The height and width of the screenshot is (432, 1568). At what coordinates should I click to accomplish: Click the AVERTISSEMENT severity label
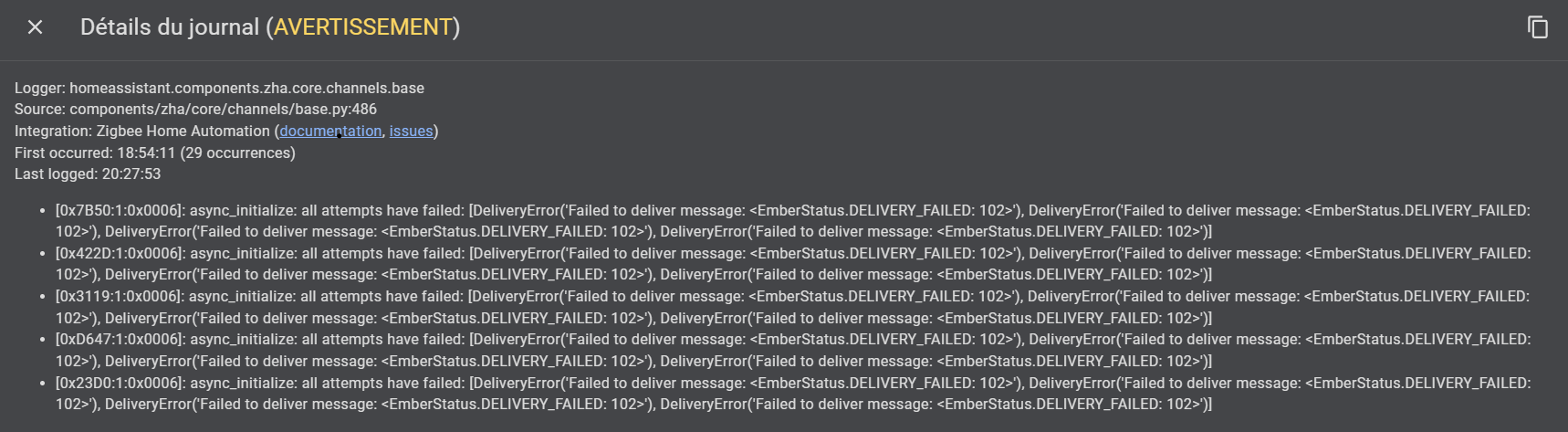point(363,27)
